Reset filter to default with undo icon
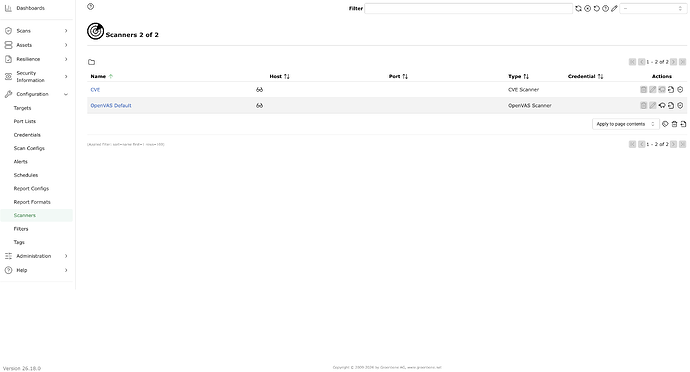This screenshot has height=372, width=690. (x=597, y=8)
